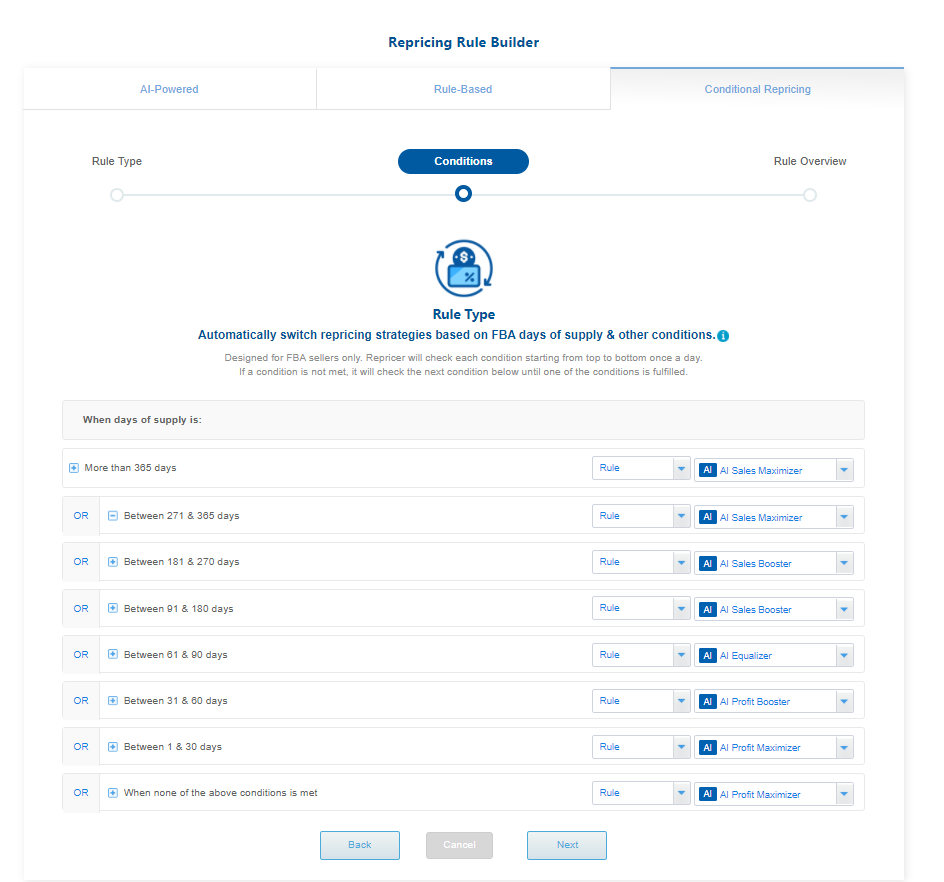Click the OR label on the 271 & 365 days row
944x882 pixels.
coord(81,516)
